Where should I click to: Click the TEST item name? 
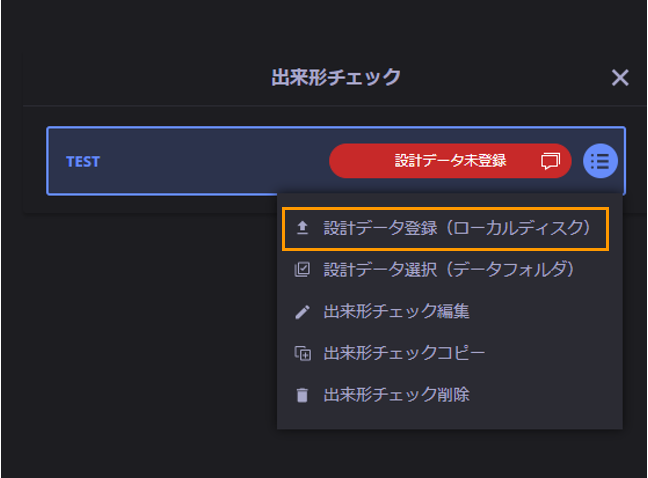pos(83,162)
